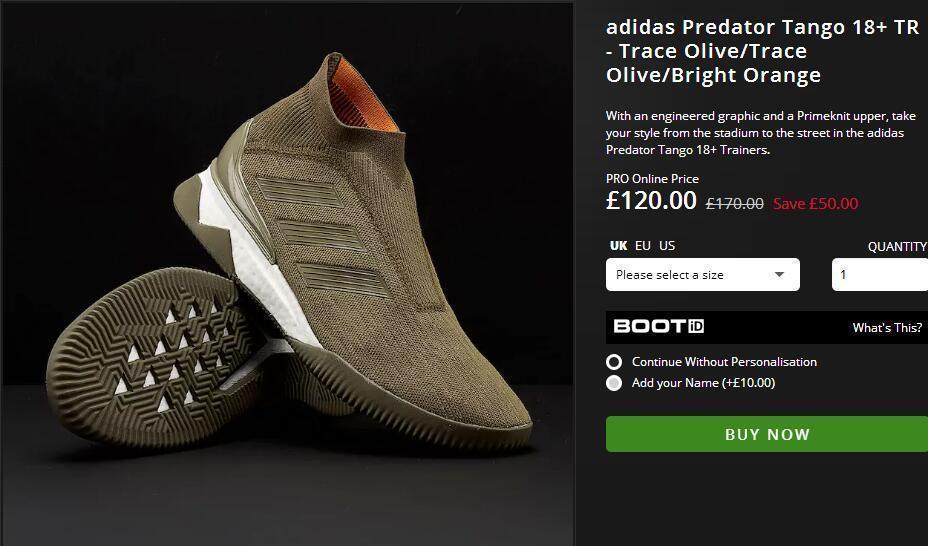Click the PRO Online Price label
This screenshot has width=928, height=546.
pos(652,179)
